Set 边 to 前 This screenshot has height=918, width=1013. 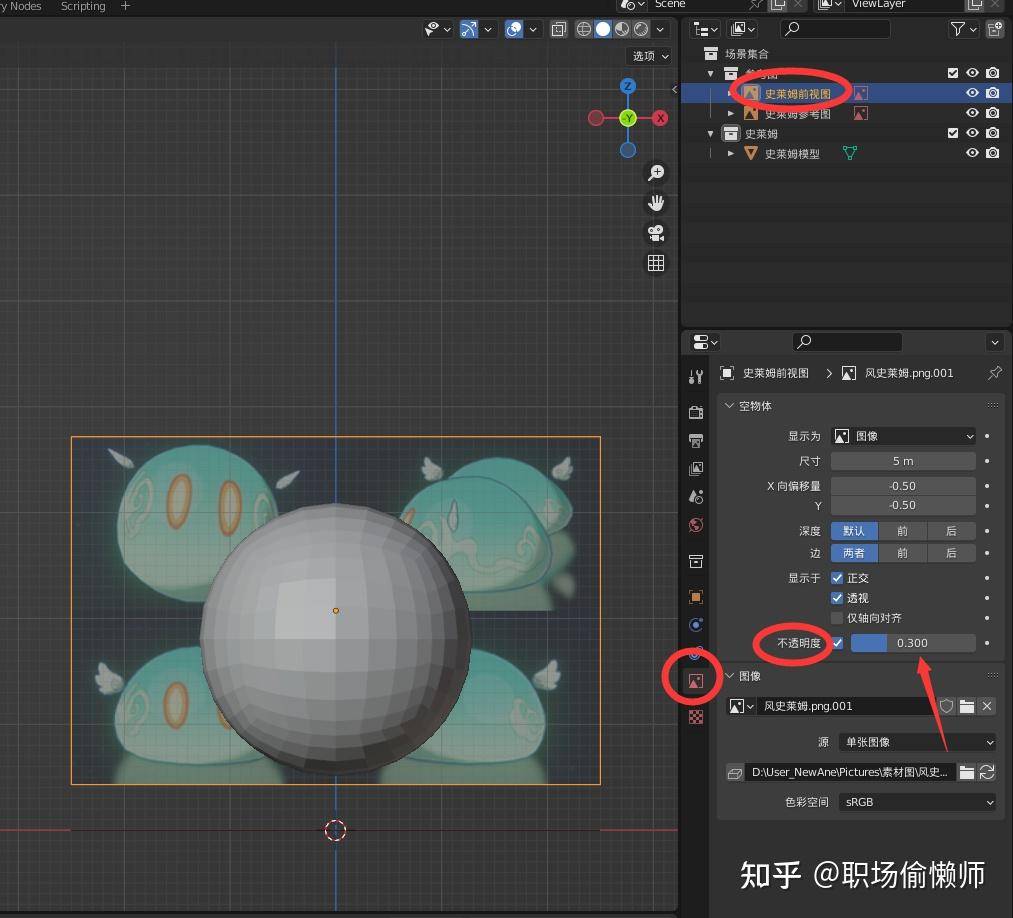pyautogui.click(x=902, y=553)
